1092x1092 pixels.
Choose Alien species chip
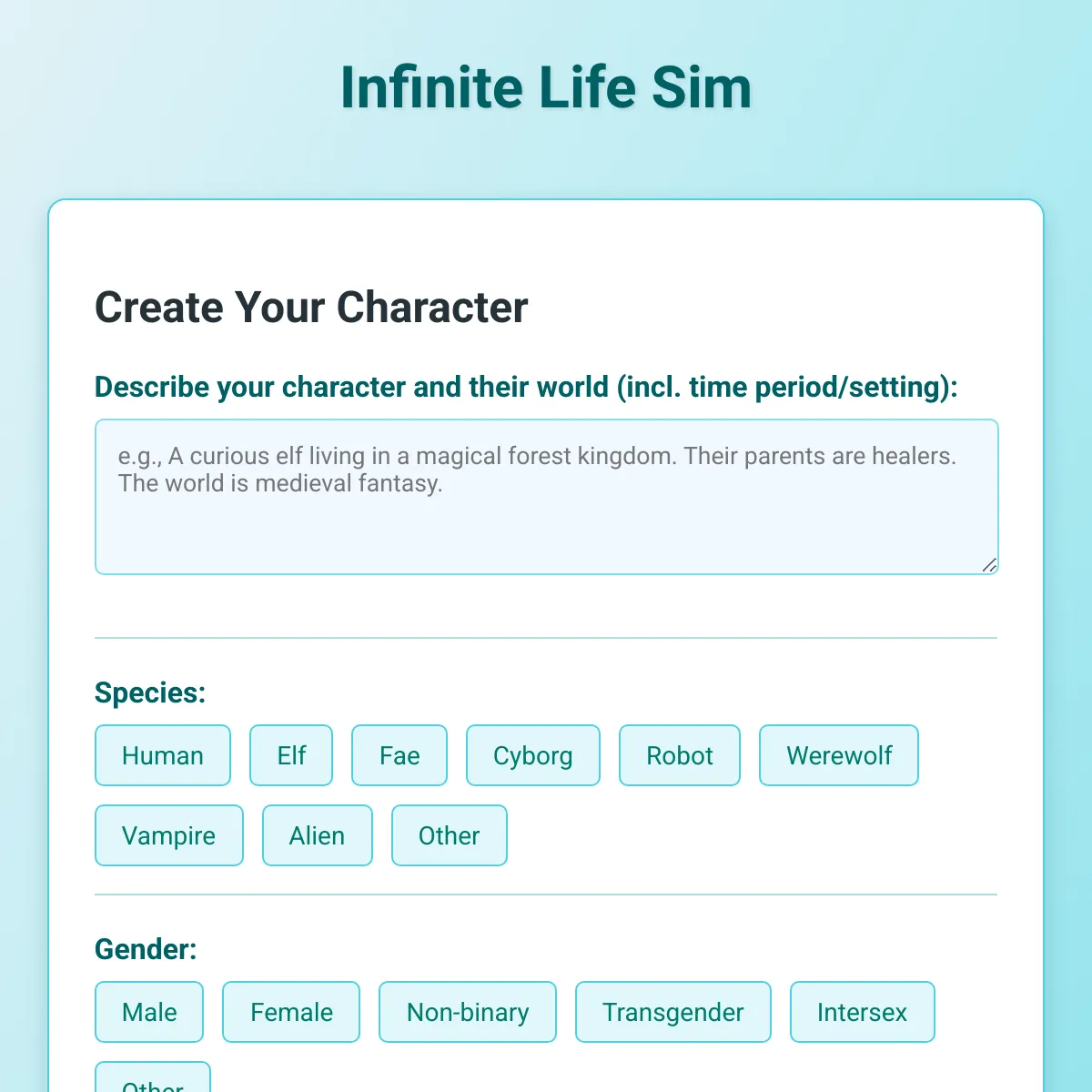pos(318,835)
